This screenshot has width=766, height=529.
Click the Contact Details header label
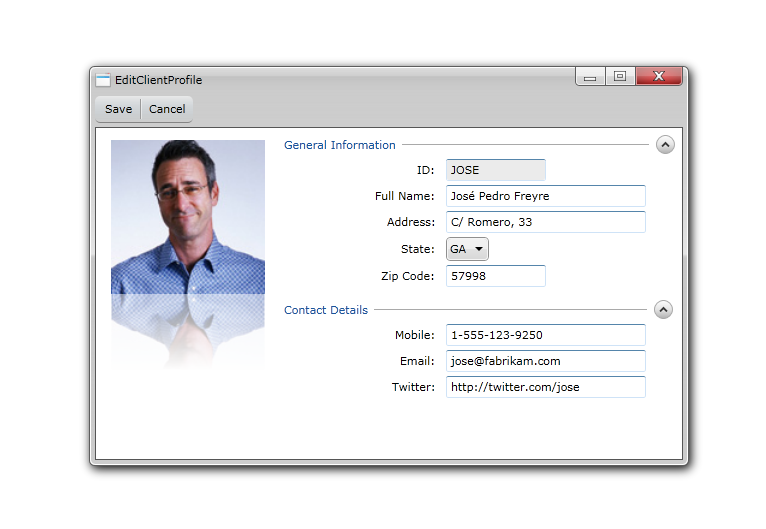coord(326,310)
